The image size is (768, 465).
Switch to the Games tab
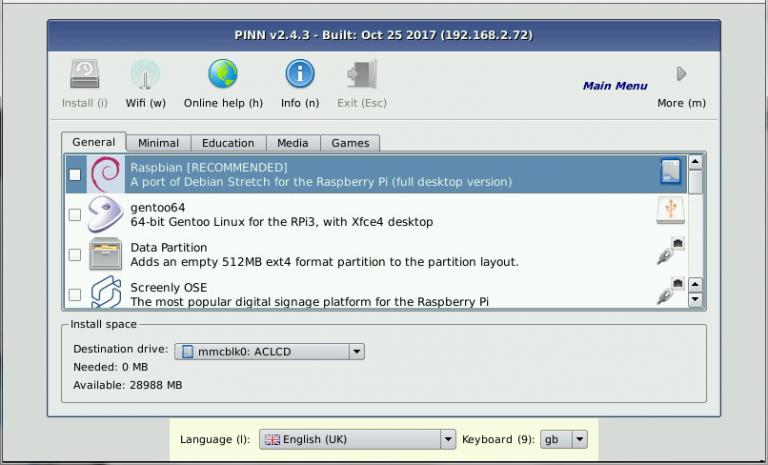tap(350, 143)
